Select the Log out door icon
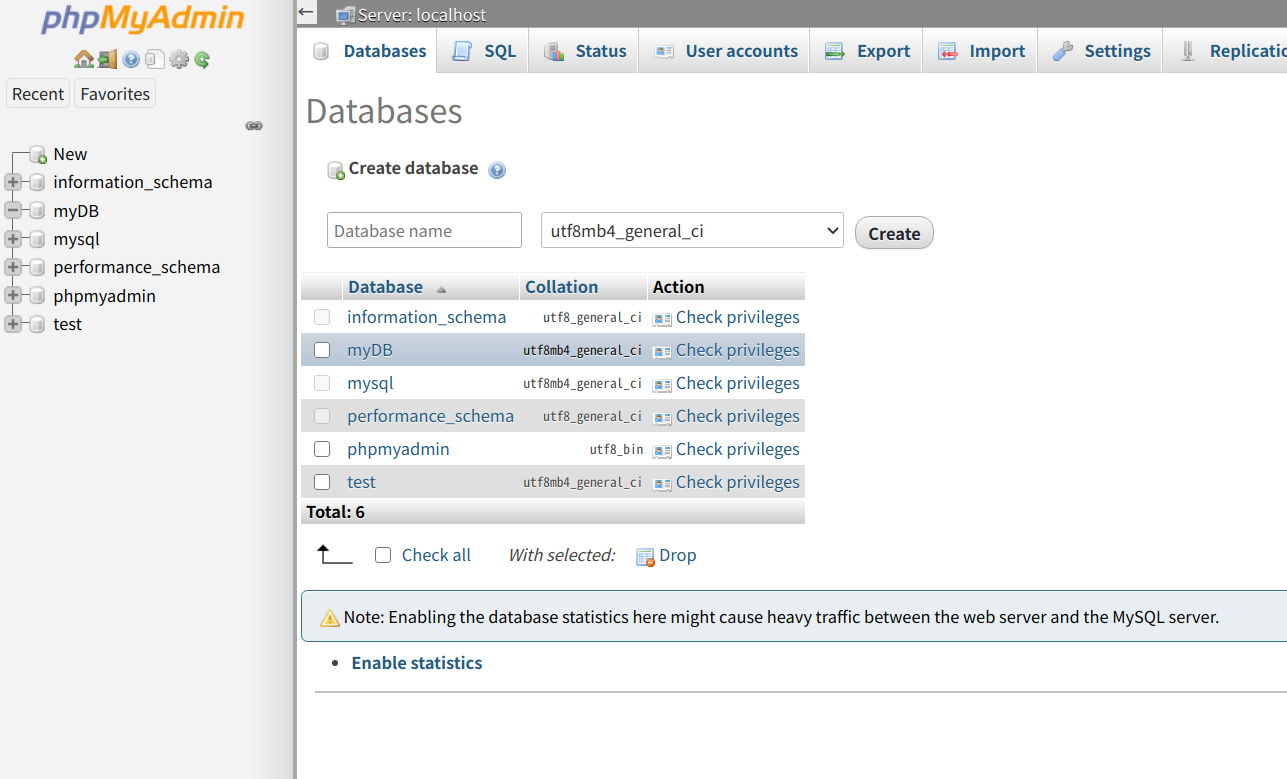 pos(107,59)
